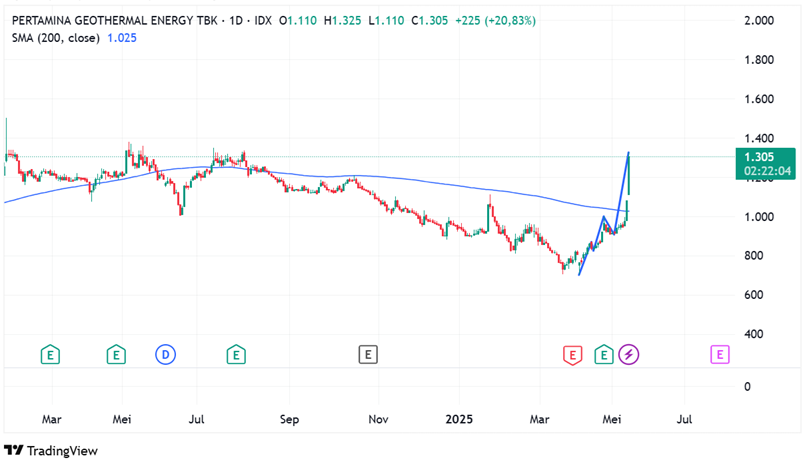The image size is (806, 463).
Task: Click the Mei label near 2025 rally
Action: tap(612, 419)
